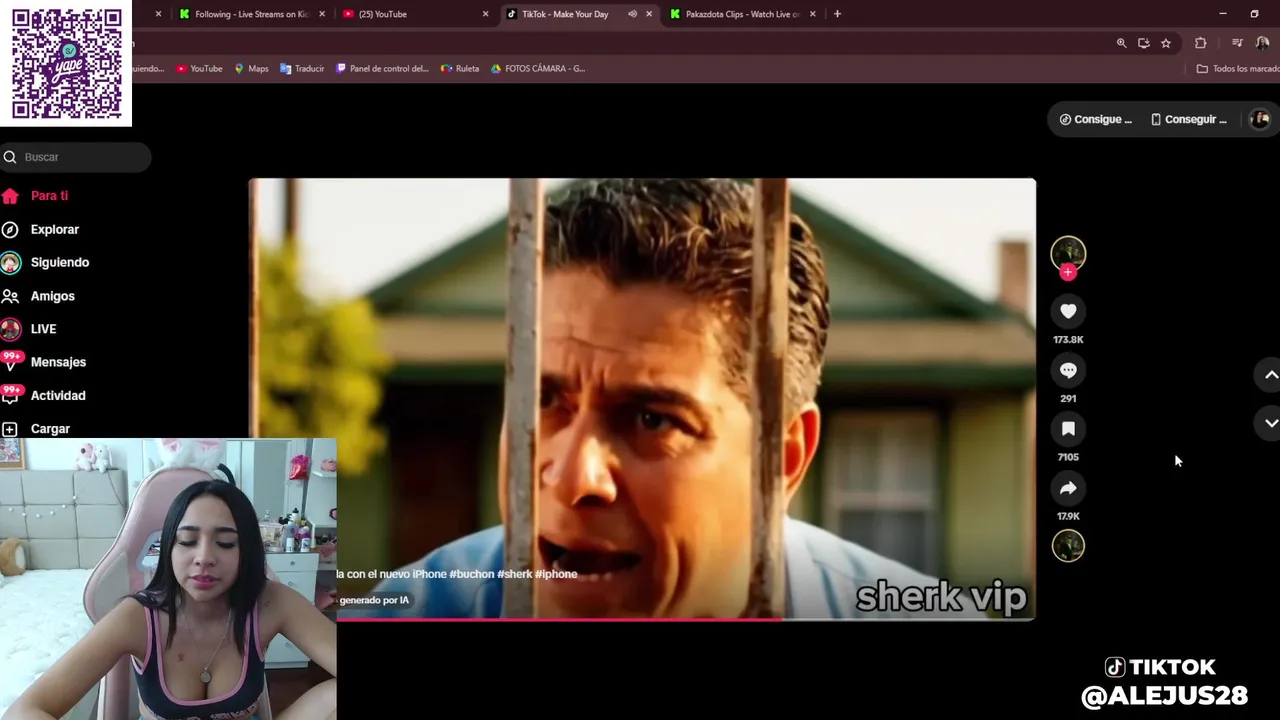Click the Amigos people icon
The height and width of the screenshot is (720, 1280).
point(10,296)
